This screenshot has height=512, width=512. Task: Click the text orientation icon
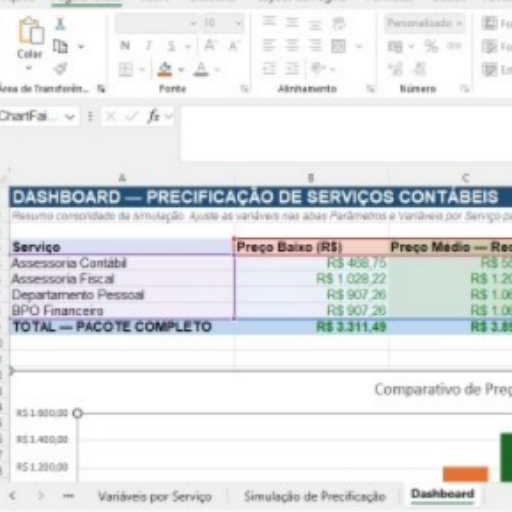pos(318,69)
